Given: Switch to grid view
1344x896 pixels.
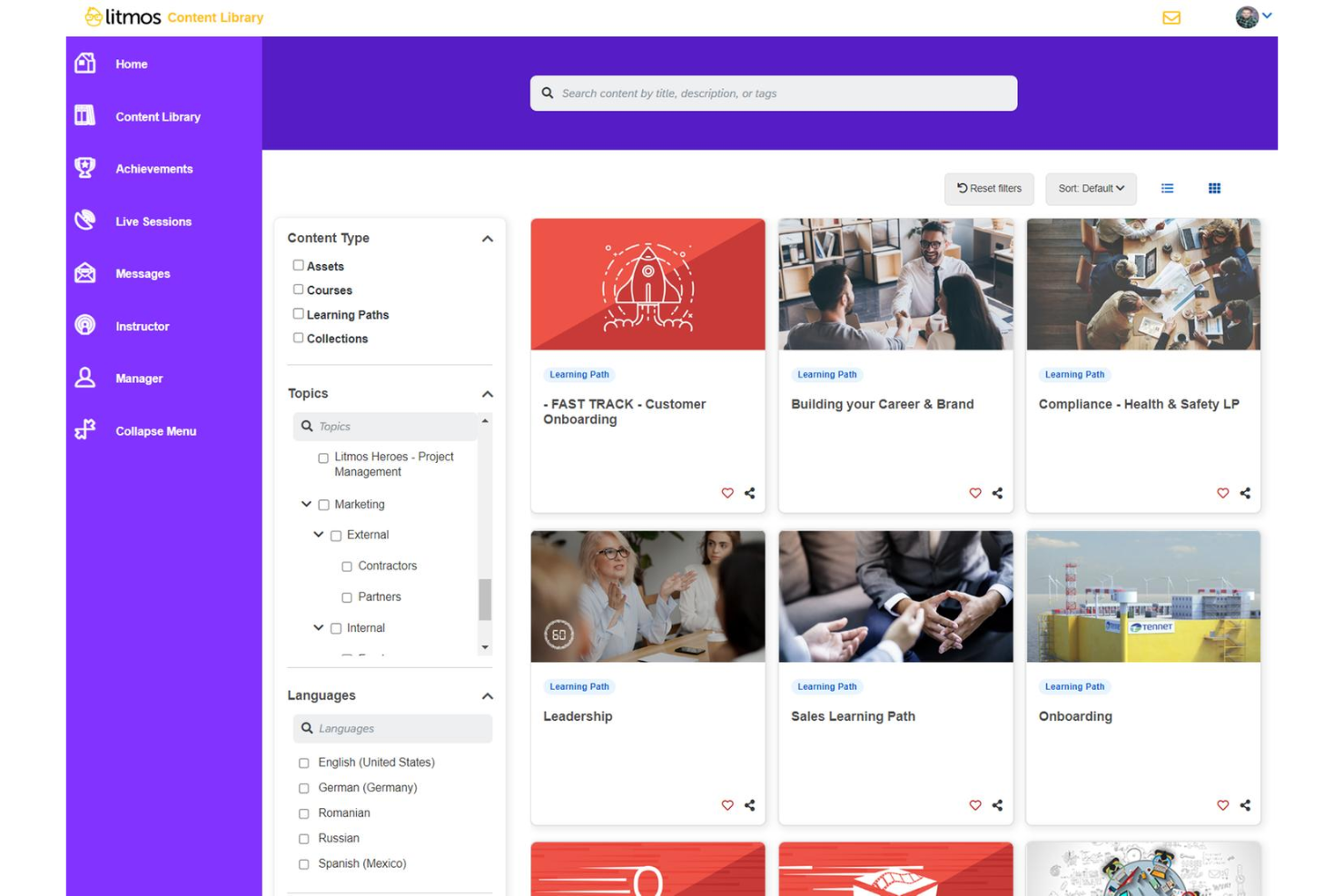Looking at the screenshot, I should [x=1214, y=189].
